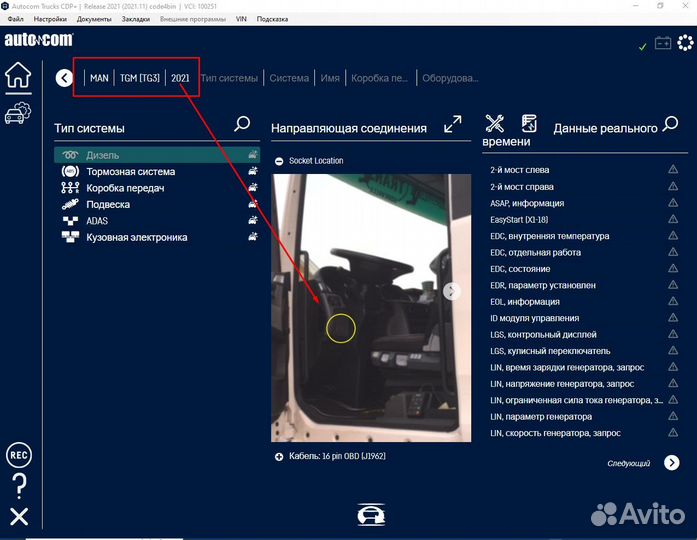Click car icon next to Подвеска
The height and width of the screenshot is (540, 697).
point(252,204)
